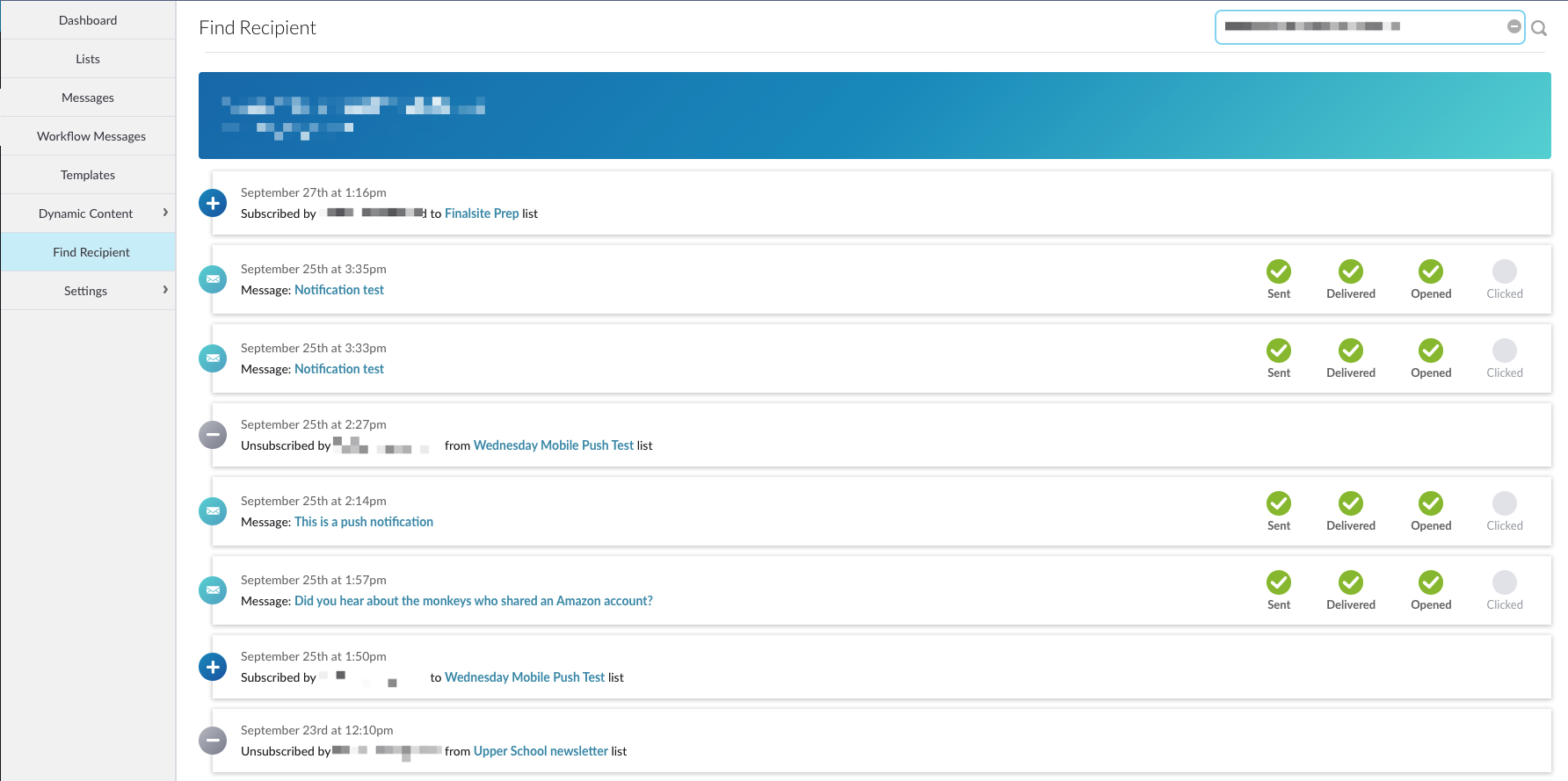This screenshot has width=1568, height=781.
Task: Click envelope icon for September 25th 3:33pm message
Action: click(x=213, y=358)
